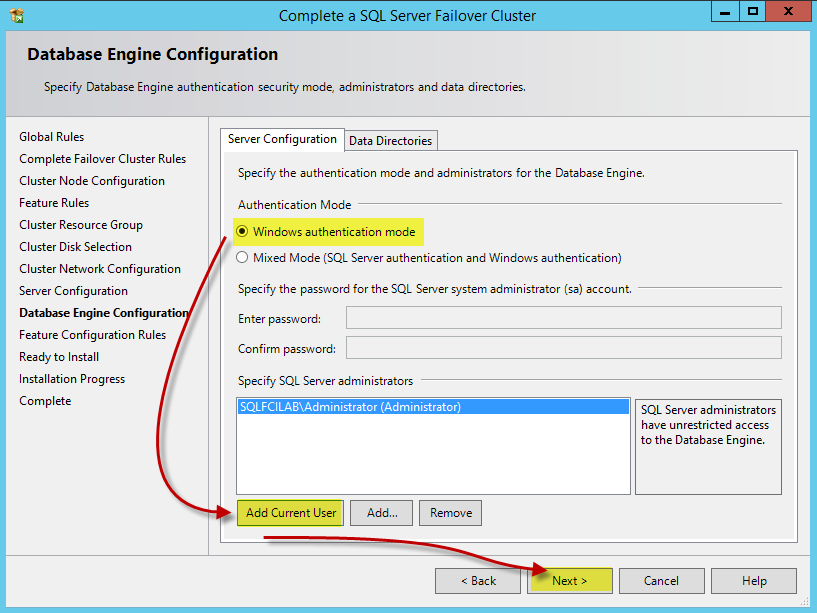Viewport: 817px width, 613px height.
Task: Select SQLFCILAB\Administrator in administrators list
Action: 433,407
